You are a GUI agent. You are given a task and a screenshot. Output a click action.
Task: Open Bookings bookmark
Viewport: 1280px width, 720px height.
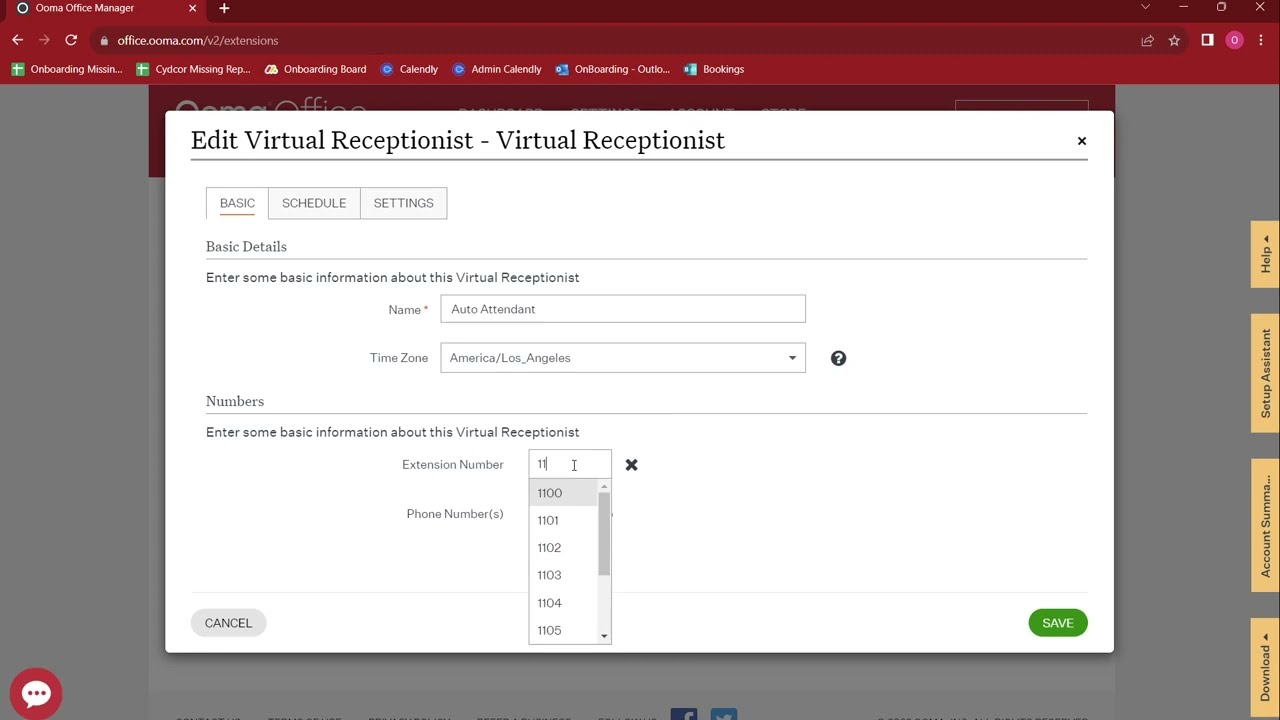[x=714, y=69]
